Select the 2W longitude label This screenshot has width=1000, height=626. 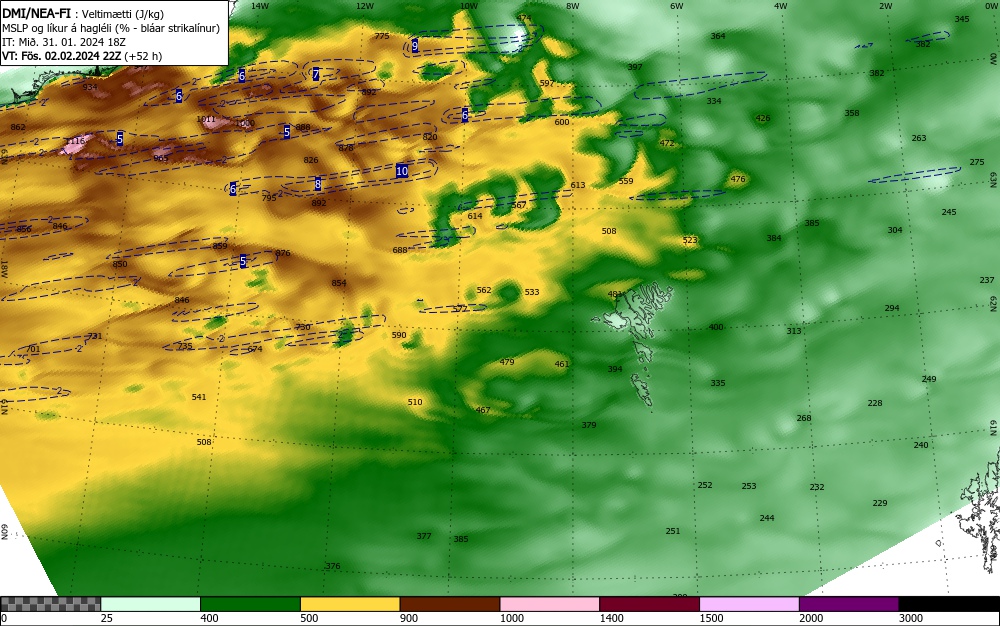885,6
